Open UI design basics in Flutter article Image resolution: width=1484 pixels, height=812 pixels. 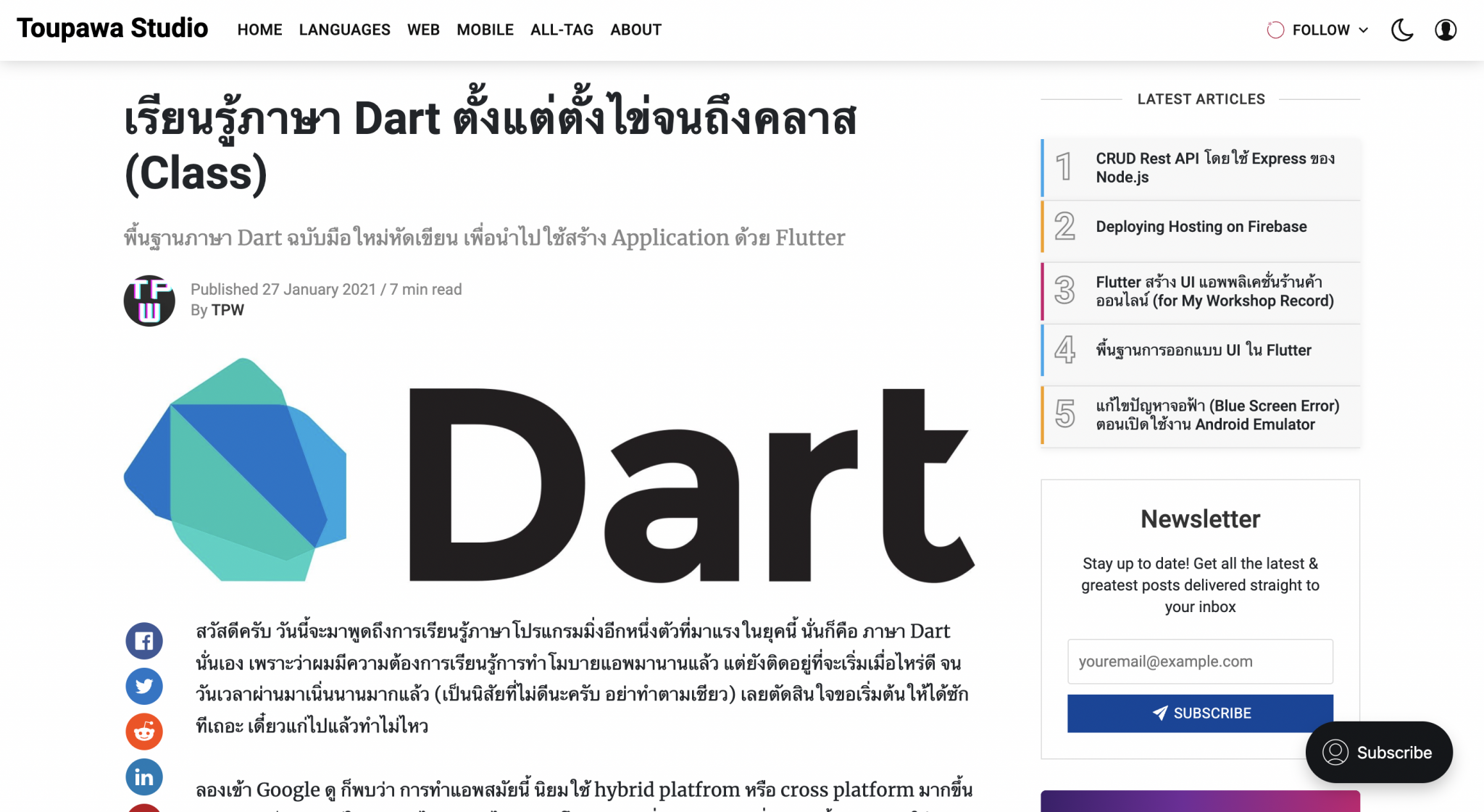point(1201,351)
